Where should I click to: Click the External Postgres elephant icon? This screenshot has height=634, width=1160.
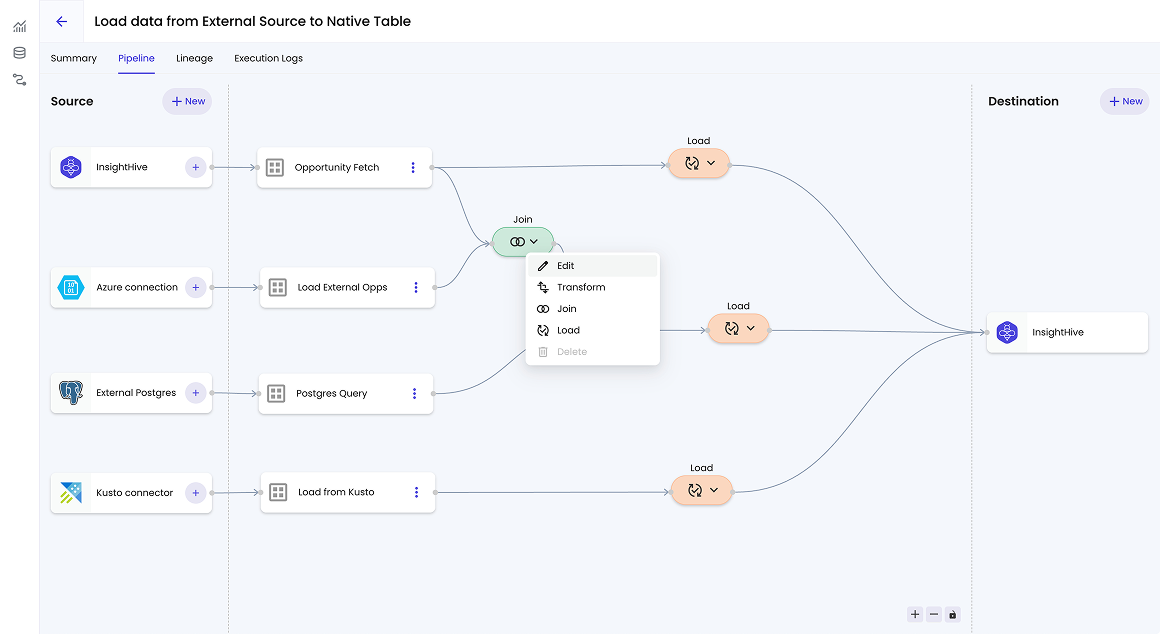pos(71,393)
